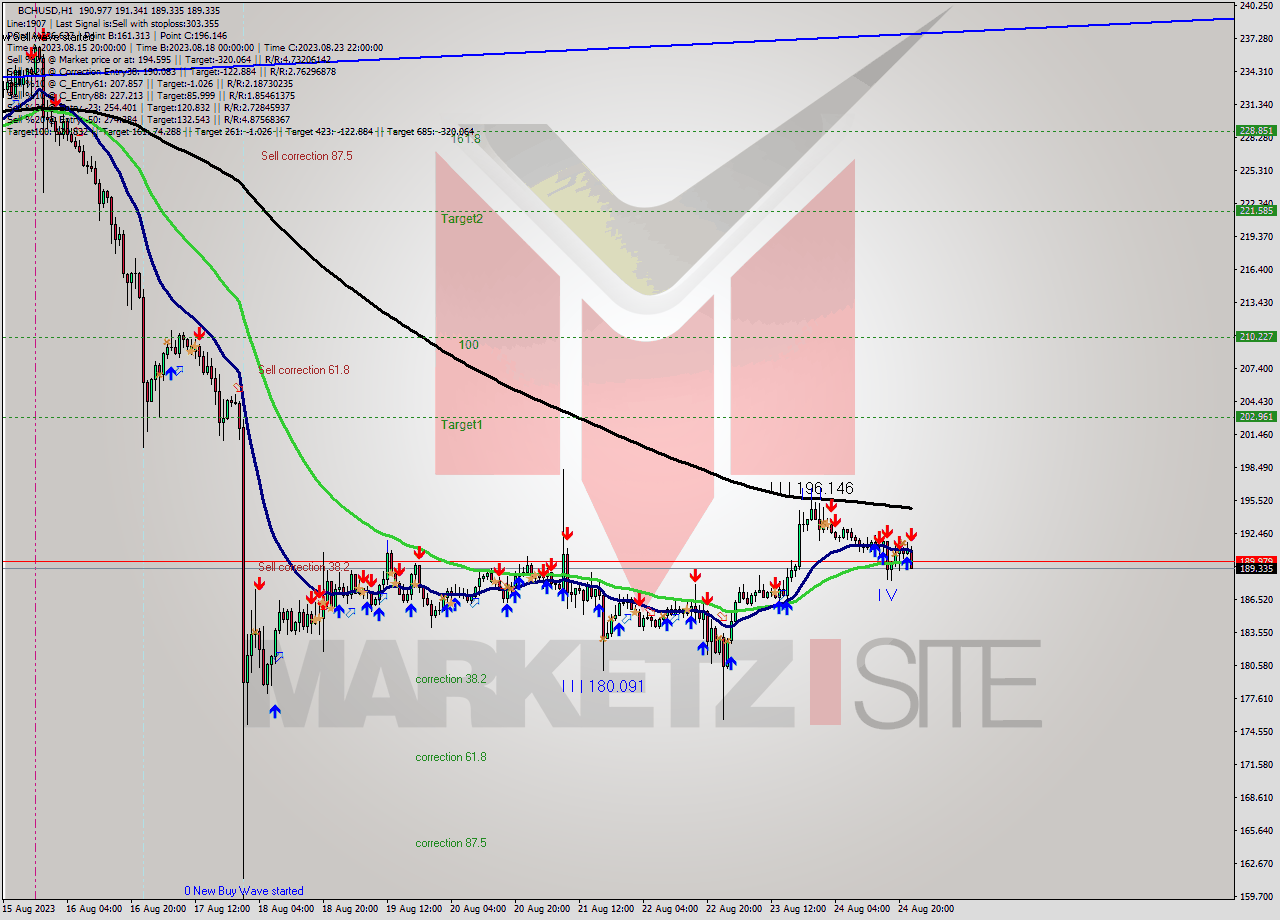Click the 240.250 price axis value
The height and width of the screenshot is (920, 1280).
[x=1256, y=6]
